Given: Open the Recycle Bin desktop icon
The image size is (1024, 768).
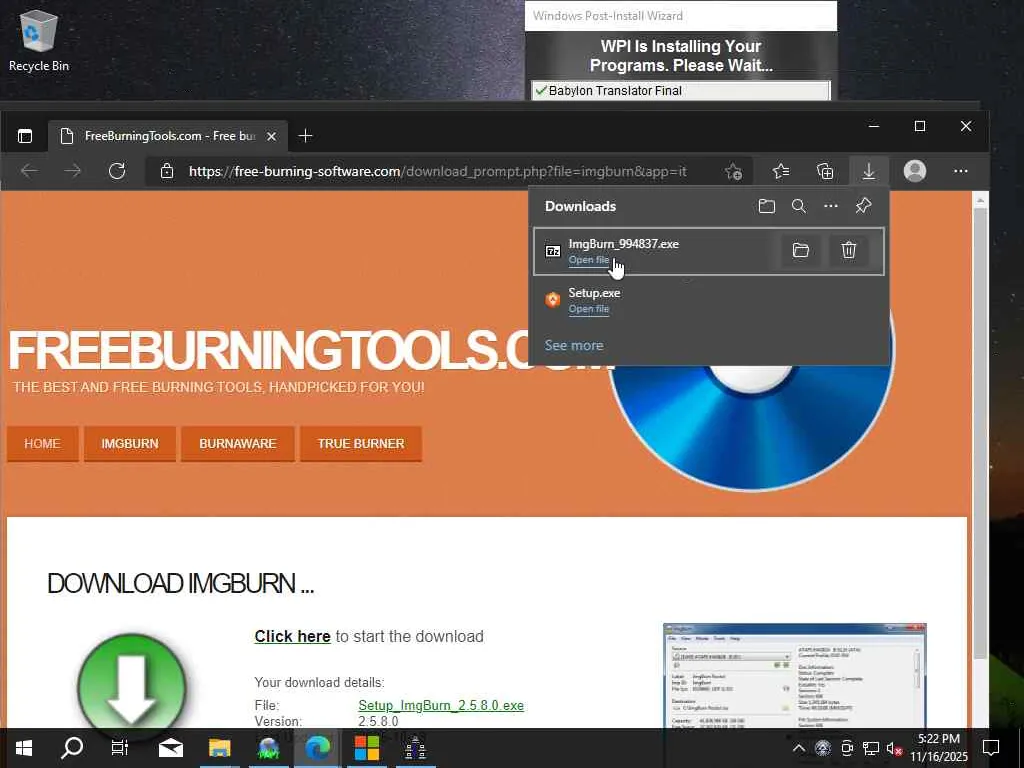Looking at the screenshot, I should click(39, 40).
